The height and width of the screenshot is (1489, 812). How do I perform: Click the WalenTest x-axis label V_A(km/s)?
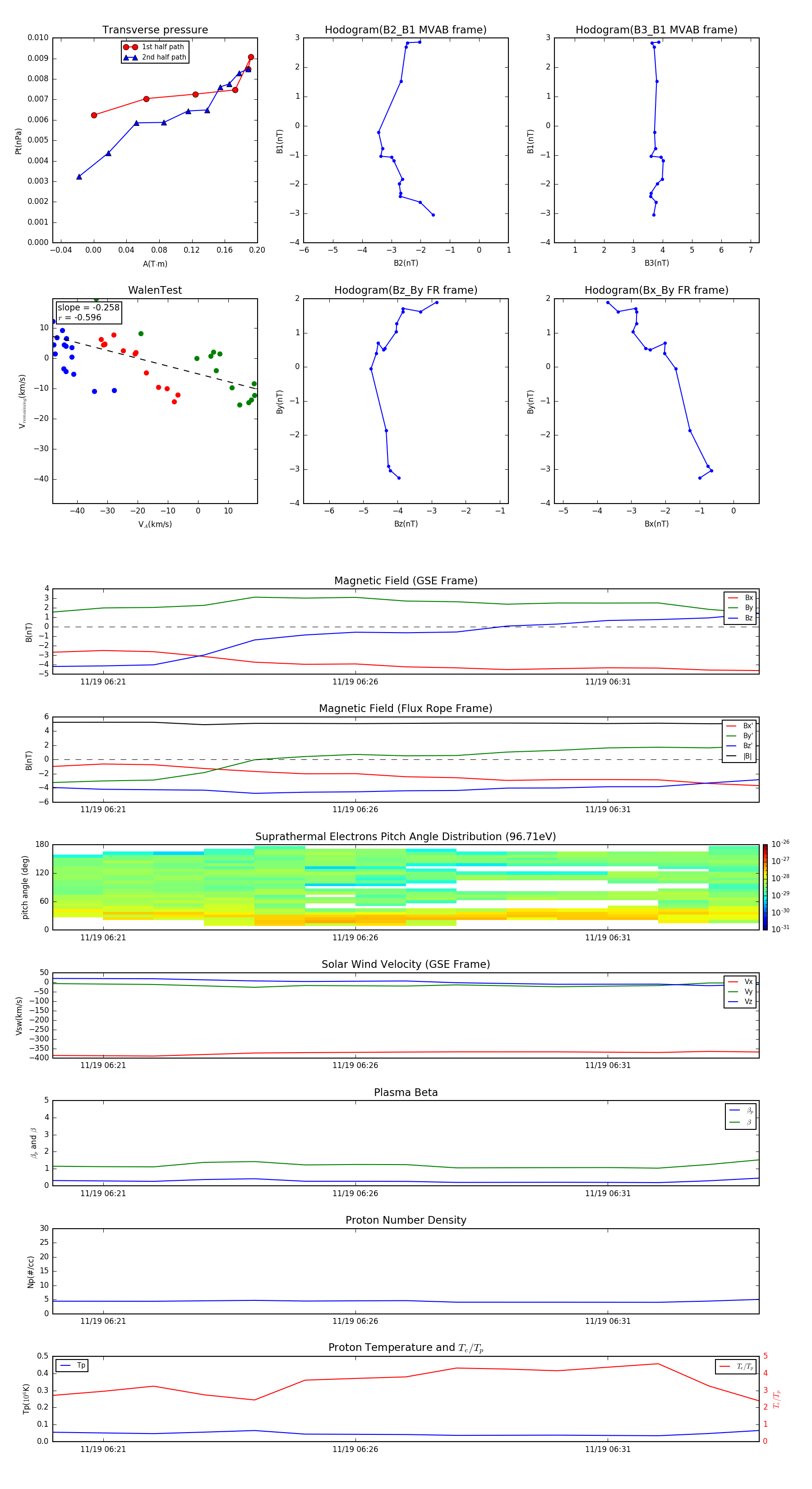(155, 524)
